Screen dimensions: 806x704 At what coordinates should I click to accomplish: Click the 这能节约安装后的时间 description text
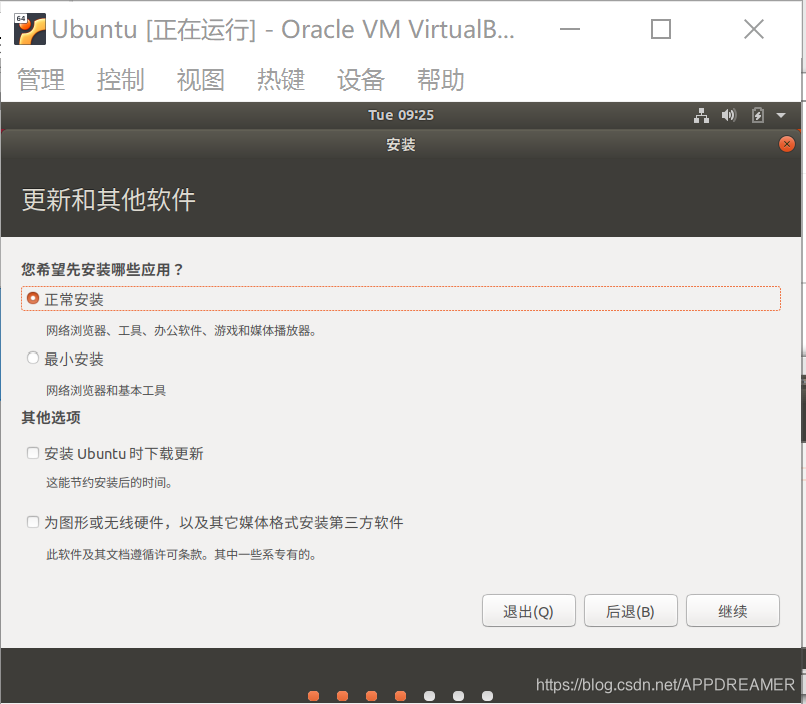pos(109,483)
